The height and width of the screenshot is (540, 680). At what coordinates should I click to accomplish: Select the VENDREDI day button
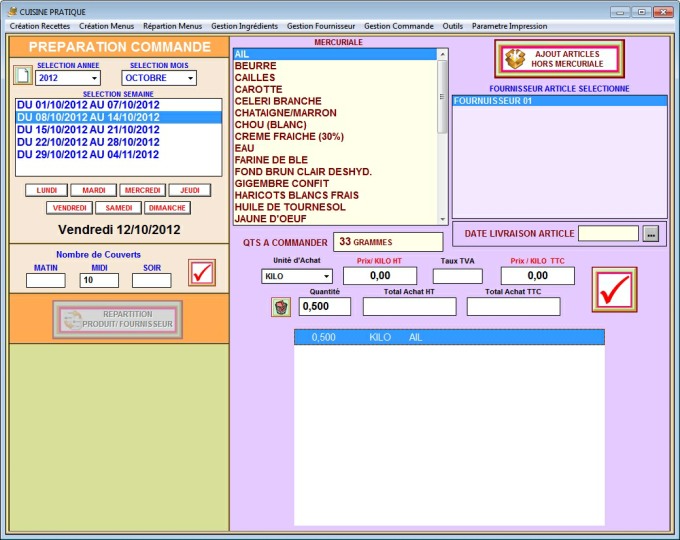tap(69, 208)
